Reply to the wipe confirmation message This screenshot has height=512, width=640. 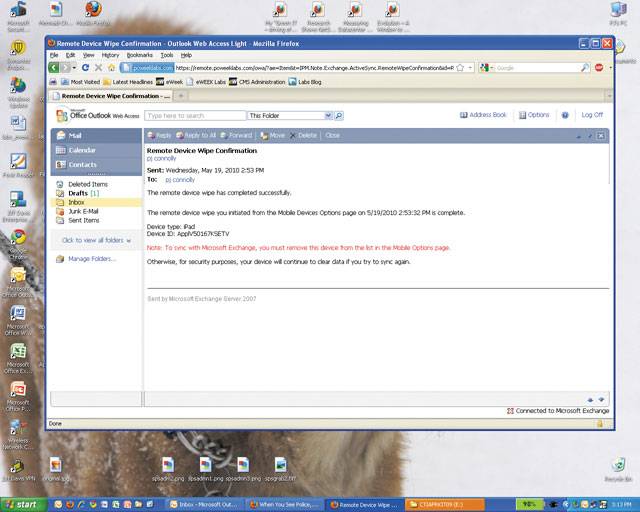(159, 135)
